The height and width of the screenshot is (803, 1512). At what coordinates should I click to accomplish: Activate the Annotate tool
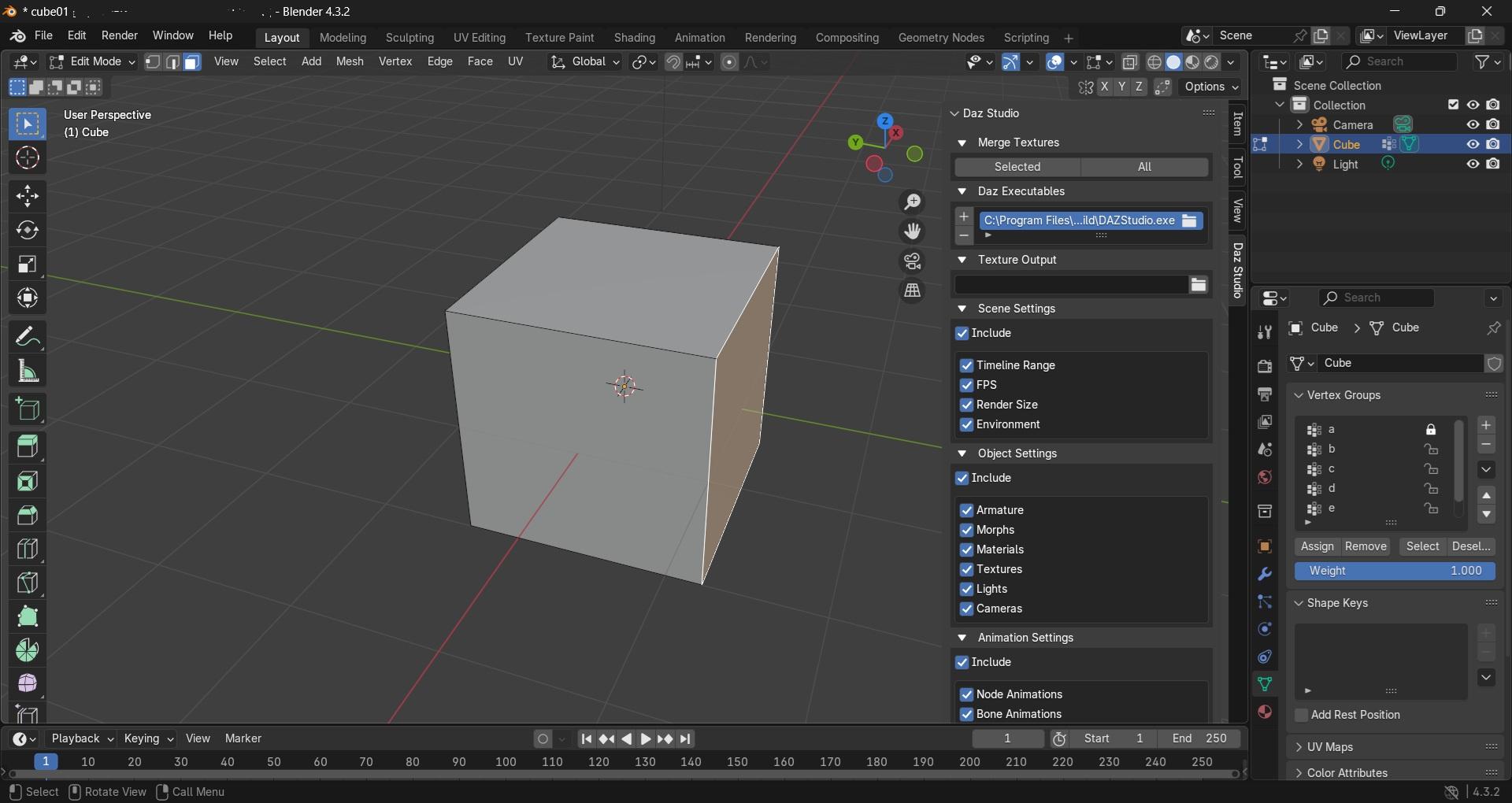28,338
